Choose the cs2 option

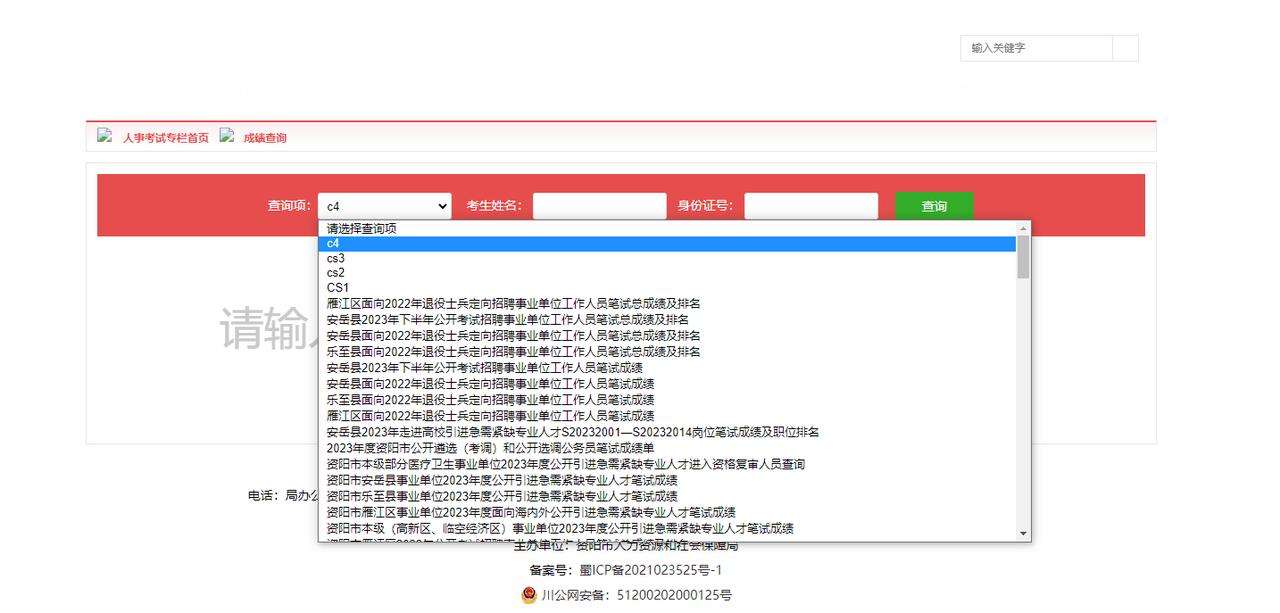[667, 272]
